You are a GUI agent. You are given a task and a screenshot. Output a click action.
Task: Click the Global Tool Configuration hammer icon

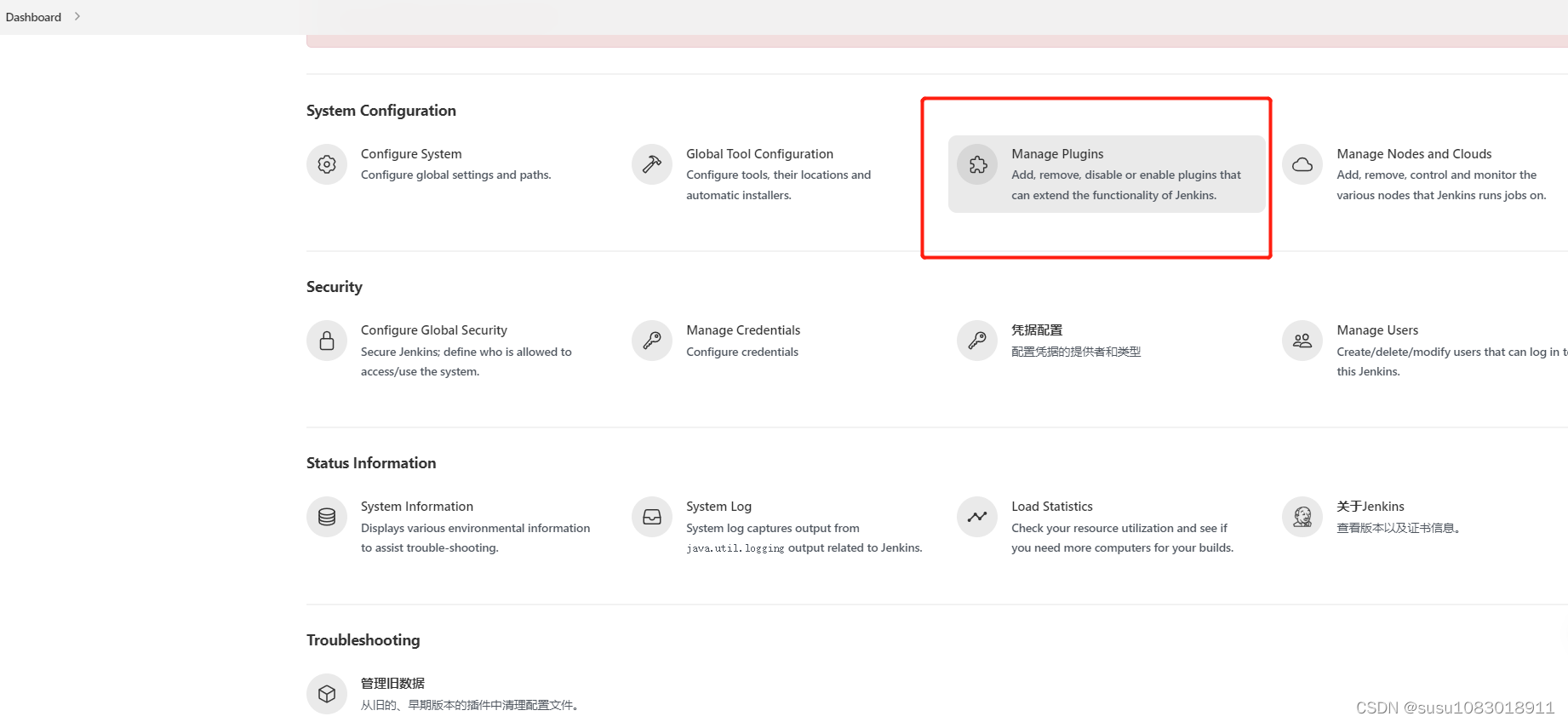click(x=652, y=164)
